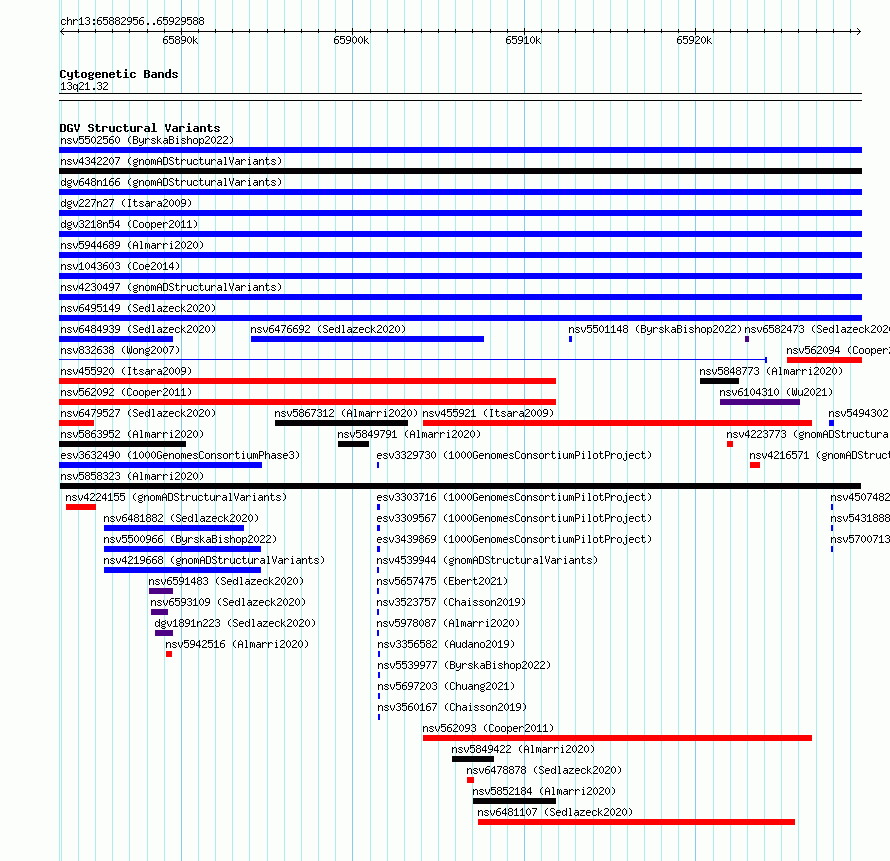The image size is (890, 861).
Task: Open the dgv3218n54 (Cooper2011) entry
Action: pyautogui.click(x=129, y=224)
